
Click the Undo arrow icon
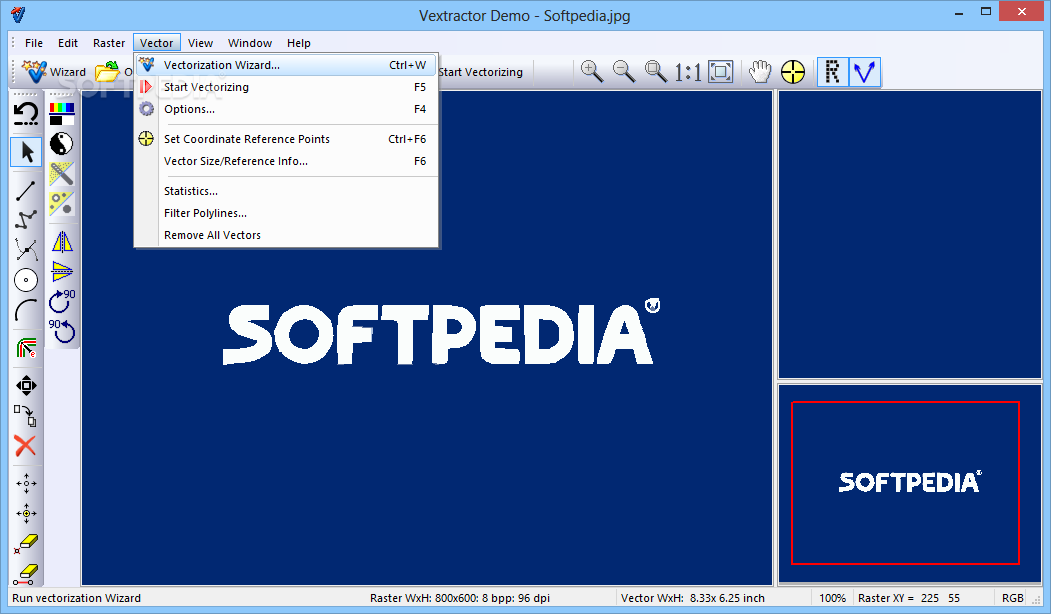point(26,114)
